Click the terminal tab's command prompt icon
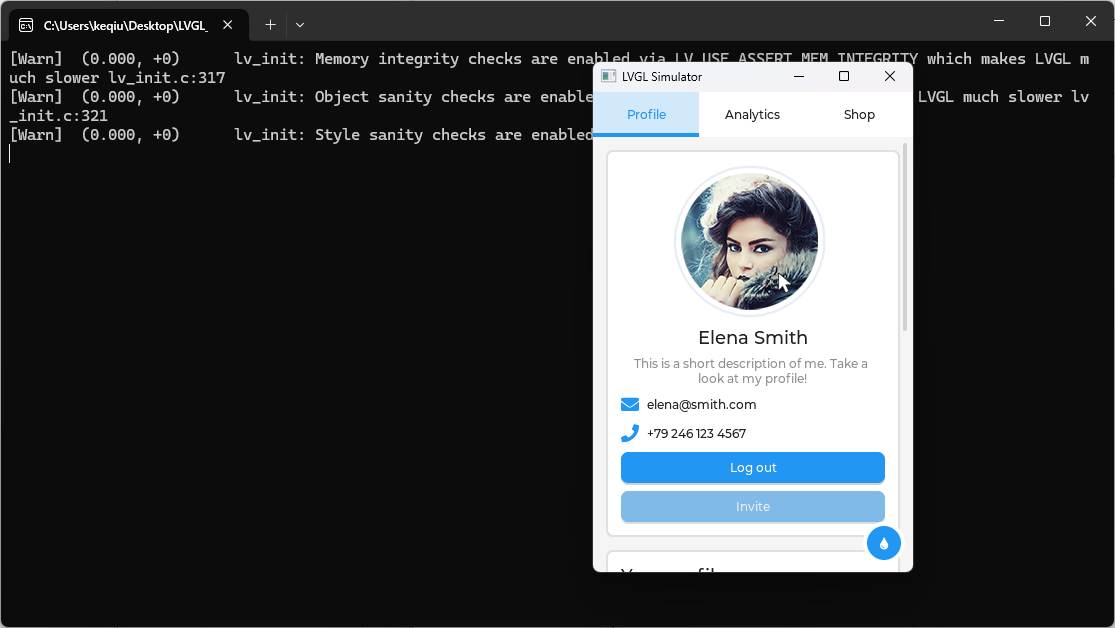The height and width of the screenshot is (628, 1115). coord(27,25)
